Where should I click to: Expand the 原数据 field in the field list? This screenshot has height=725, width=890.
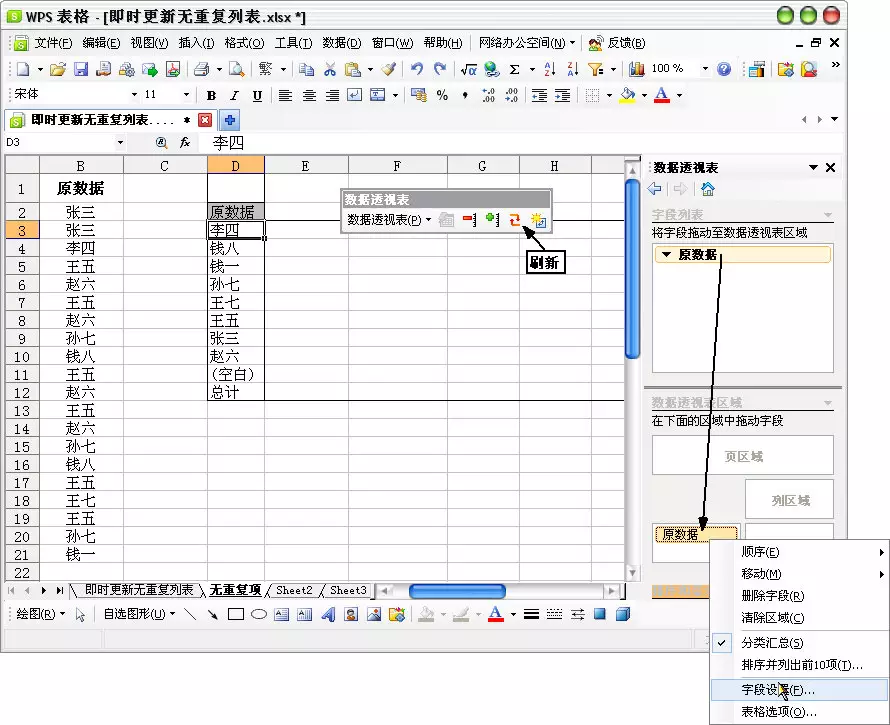click(x=667, y=254)
